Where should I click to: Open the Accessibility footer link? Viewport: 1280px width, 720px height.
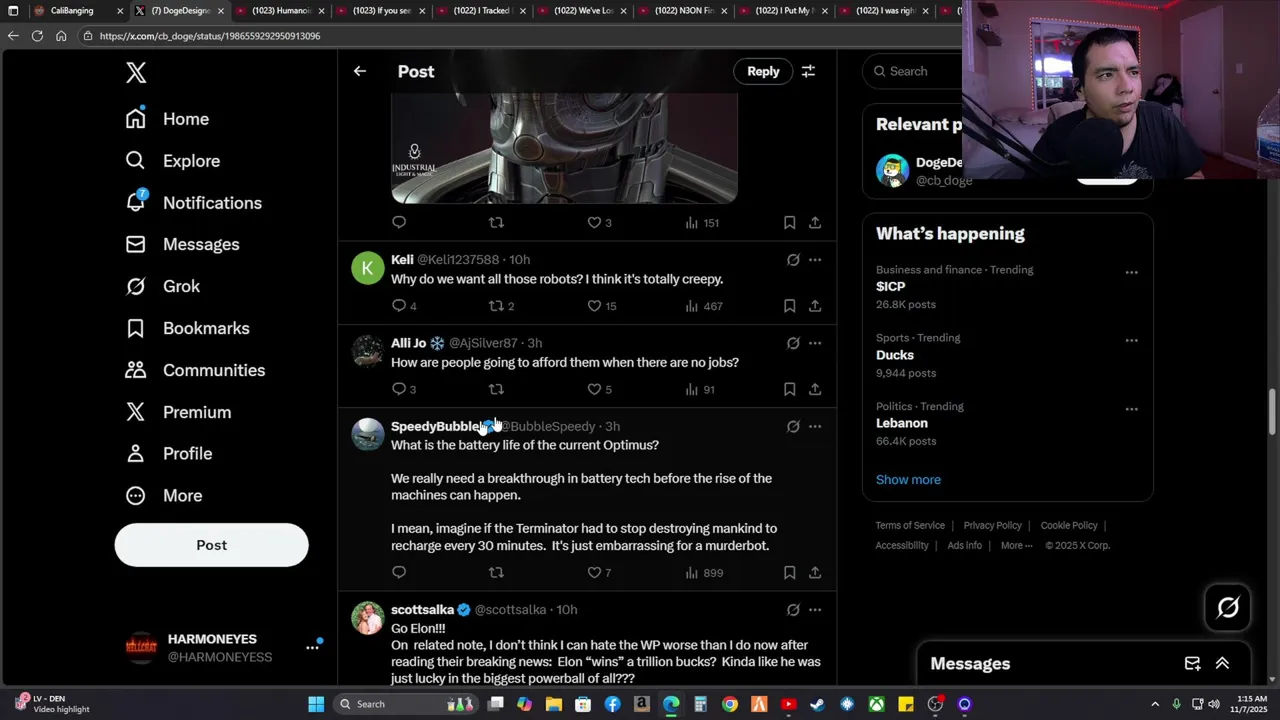tap(902, 546)
